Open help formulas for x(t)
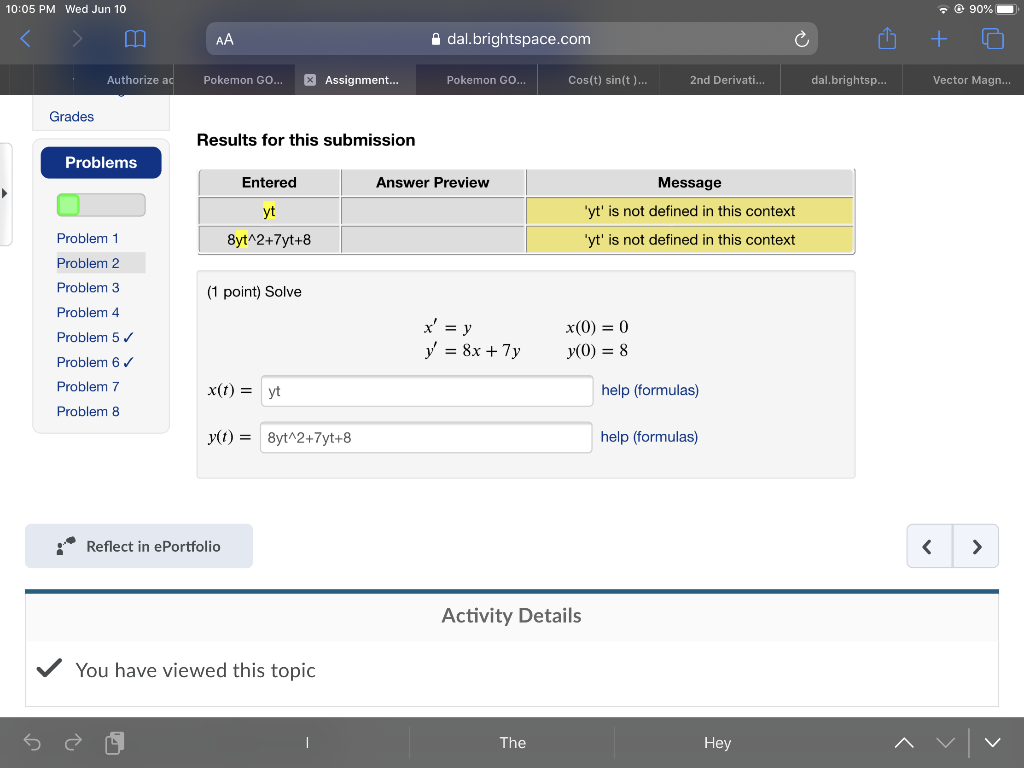1024x768 pixels. (649, 390)
